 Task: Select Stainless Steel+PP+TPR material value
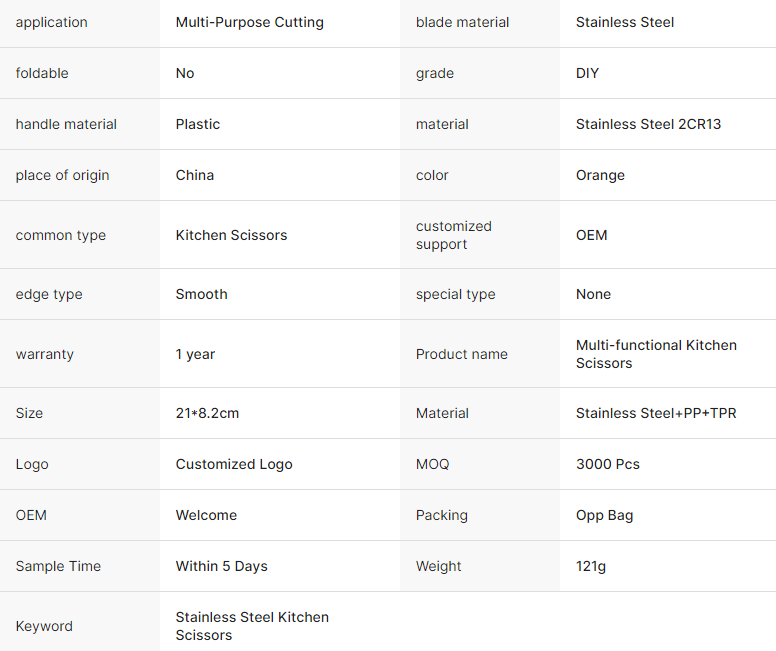(656, 413)
